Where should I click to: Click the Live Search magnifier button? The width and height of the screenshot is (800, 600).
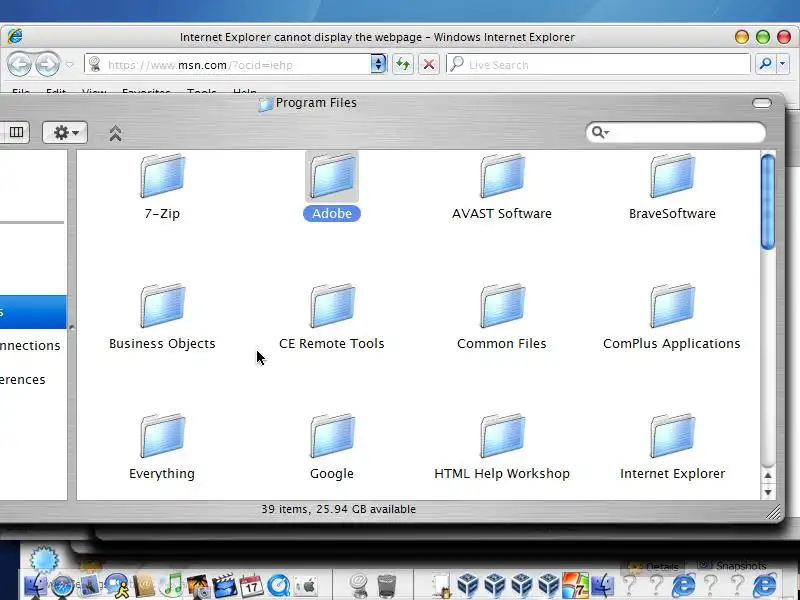click(765, 64)
